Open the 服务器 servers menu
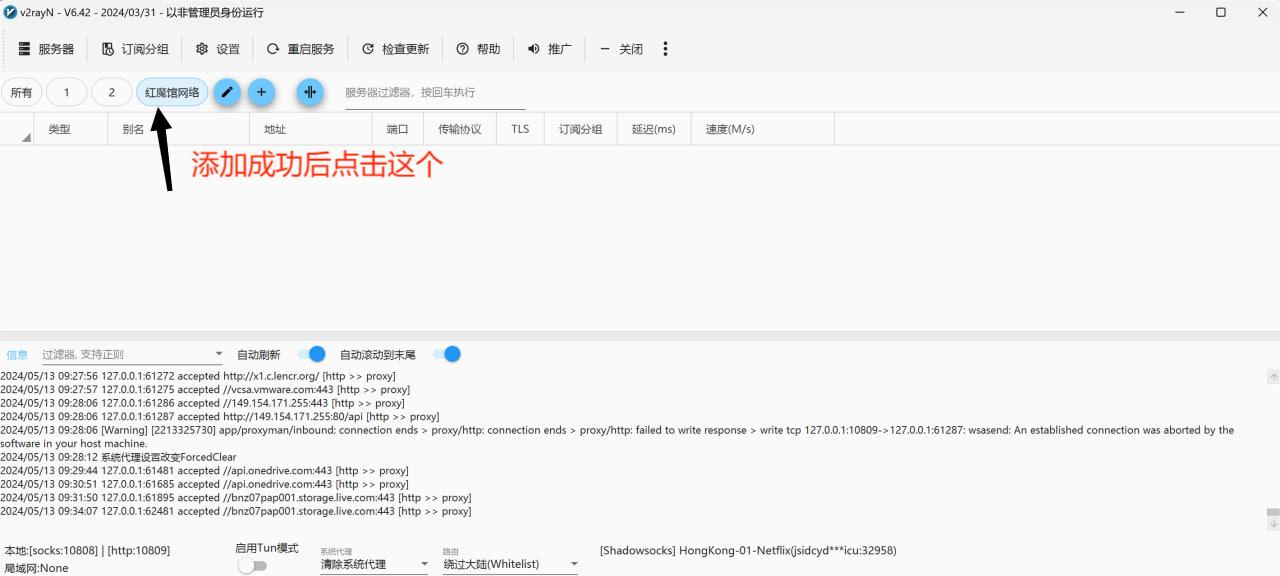Viewport: 1280px width, 576px height. coord(46,49)
